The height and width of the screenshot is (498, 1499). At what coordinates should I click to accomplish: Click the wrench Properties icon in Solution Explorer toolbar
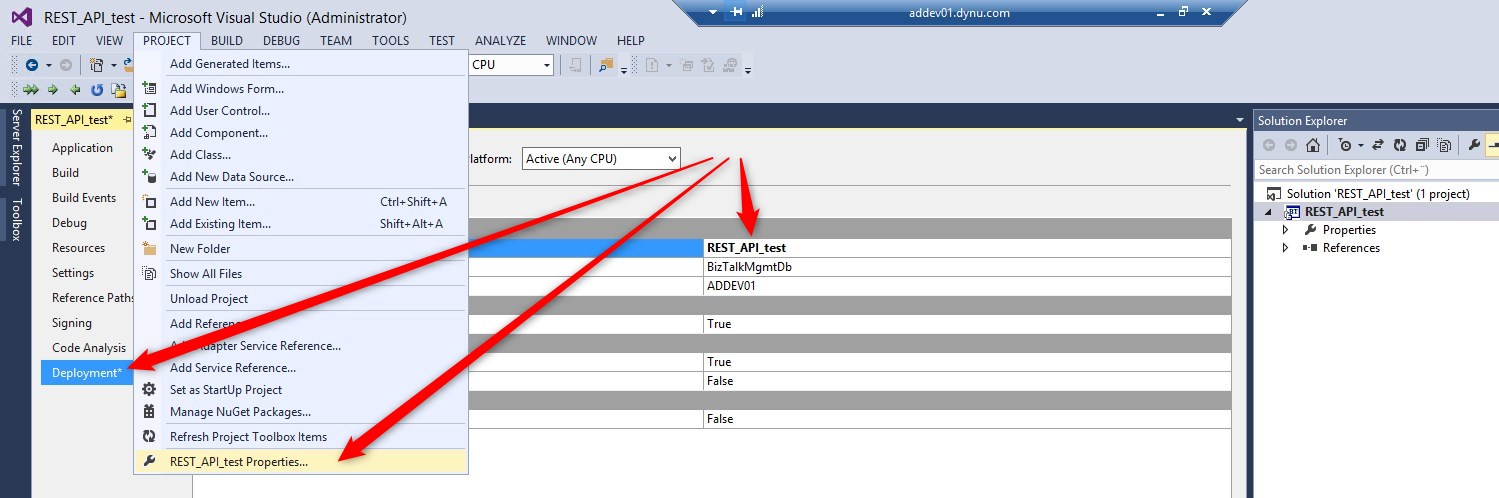click(1474, 146)
